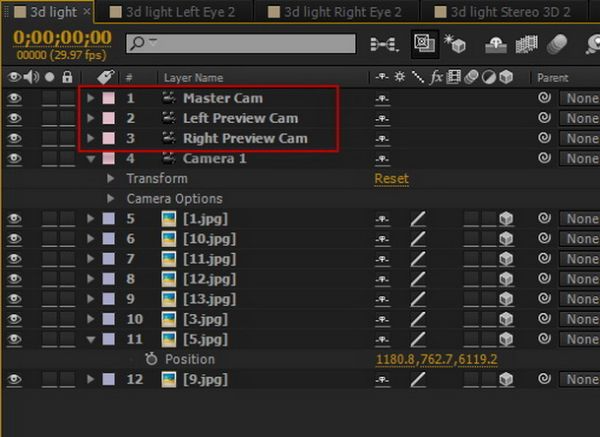Hide the Left Preview Cam layer
The width and height of the screenshot is (600, 437).
(14, 118)
